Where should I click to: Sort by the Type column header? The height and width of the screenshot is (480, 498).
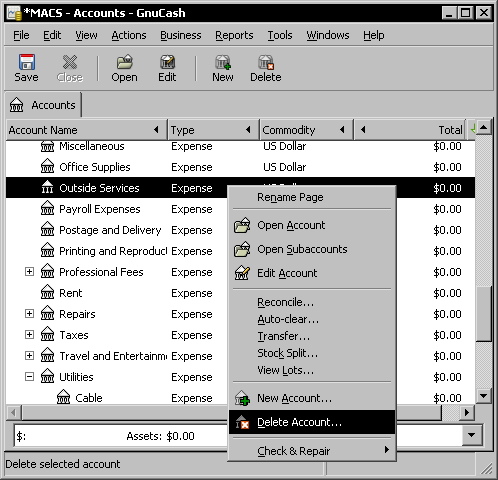click(x=213, y=130)
